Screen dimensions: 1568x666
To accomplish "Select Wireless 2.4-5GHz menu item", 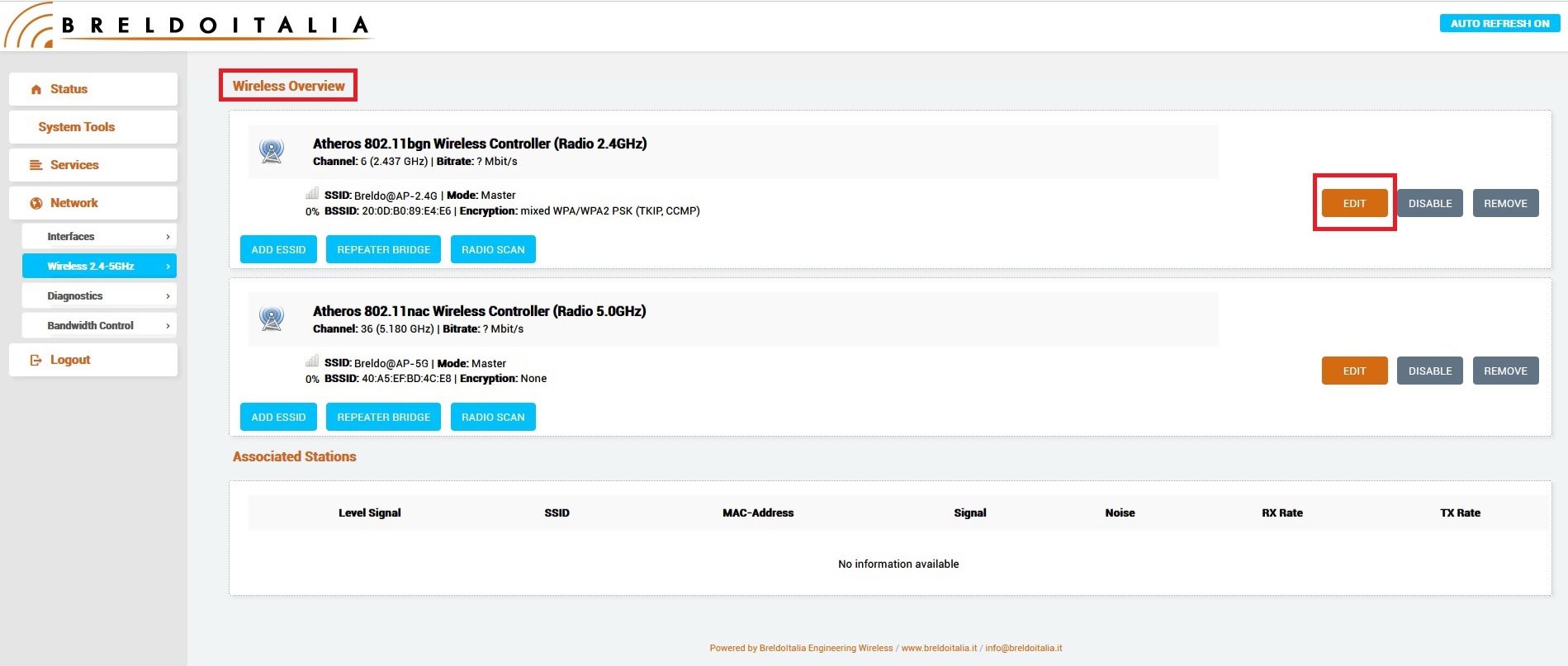I will coord(99,267).
